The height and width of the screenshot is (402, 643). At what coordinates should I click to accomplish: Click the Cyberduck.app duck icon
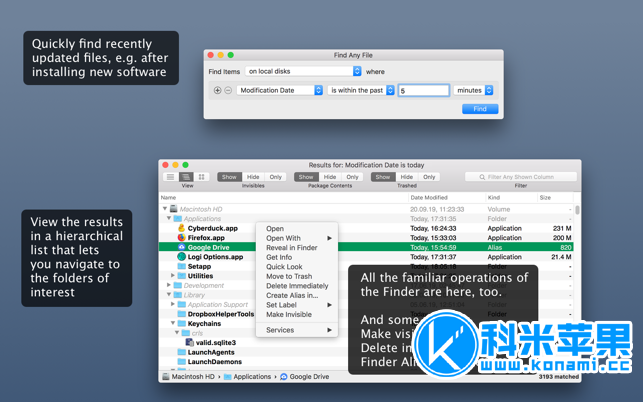pos(181,228)
